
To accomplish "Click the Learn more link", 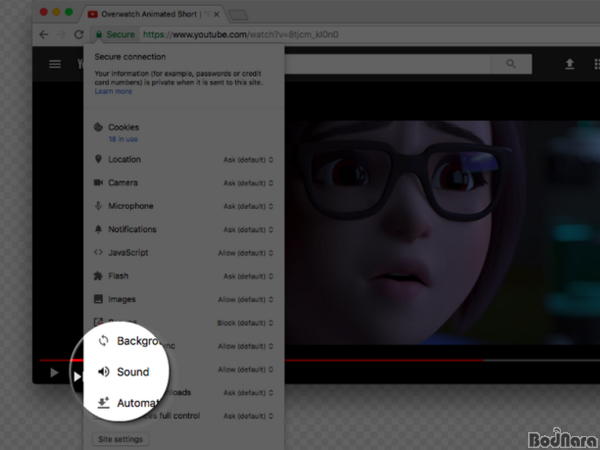I will pos(113,91).
